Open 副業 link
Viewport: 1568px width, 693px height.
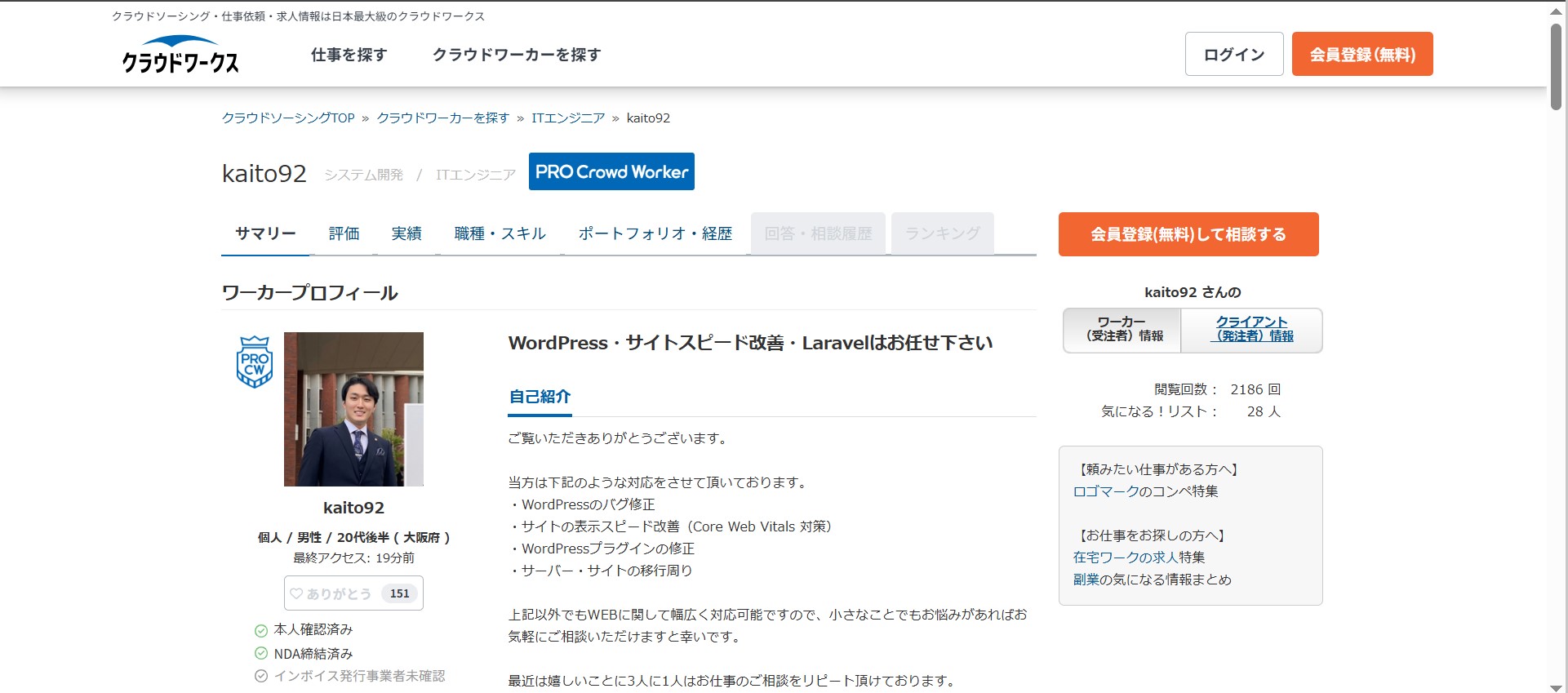tap(1086, 580)
